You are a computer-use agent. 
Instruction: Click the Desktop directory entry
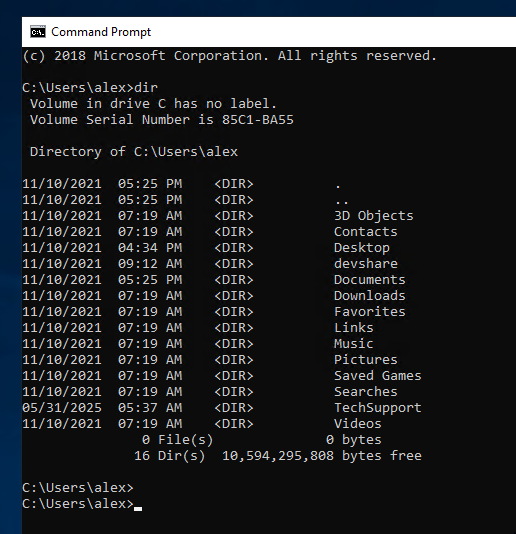click(362, 248)
